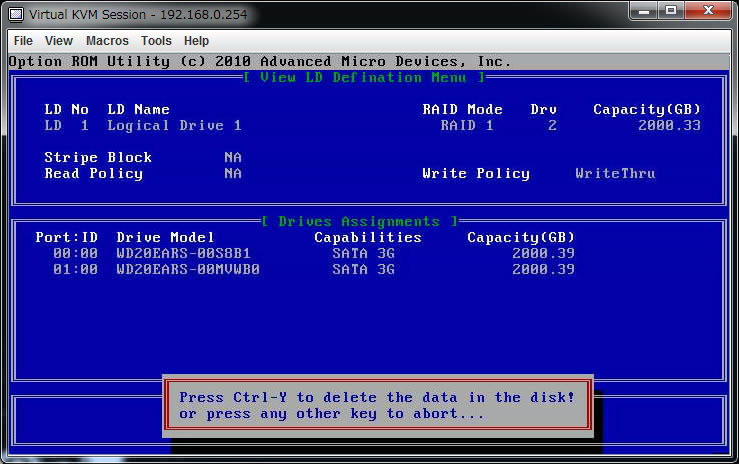Viewport: 739px width, 464px height.
Task: Click the 'RAID Mode' column header
Action: pos(462,109)
